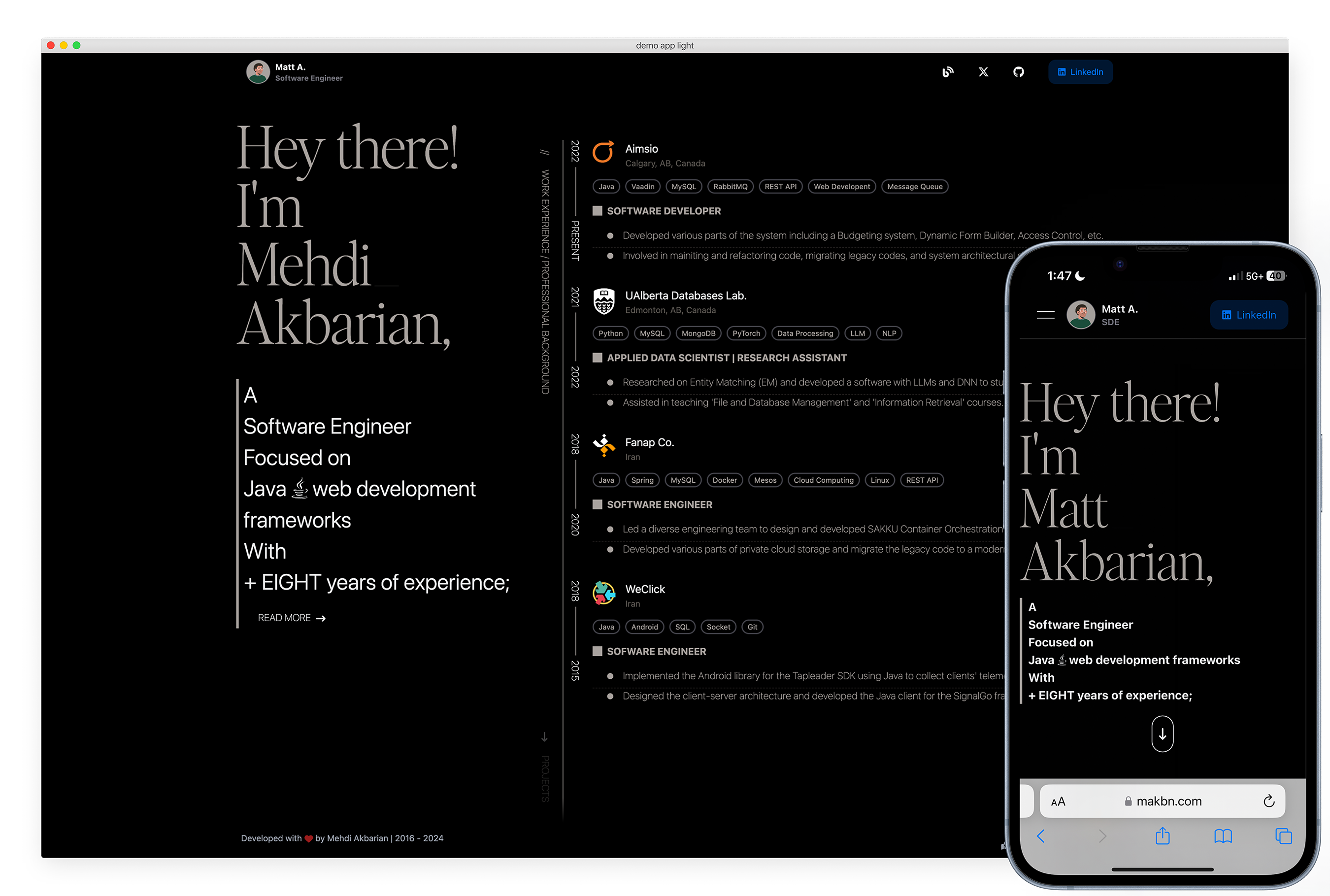Click the Read More link
Image resolution: width=1330 pixels, height=896 pixels.
click(x=291, y=618)
